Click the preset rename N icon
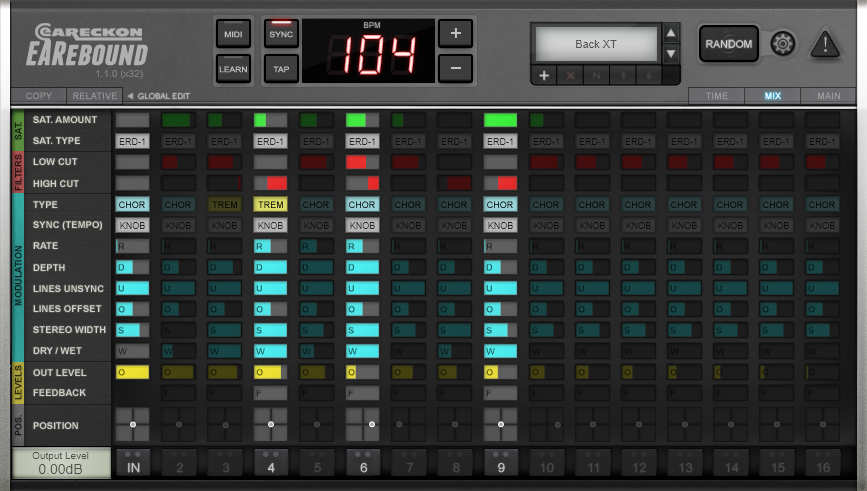 [597, 75]
